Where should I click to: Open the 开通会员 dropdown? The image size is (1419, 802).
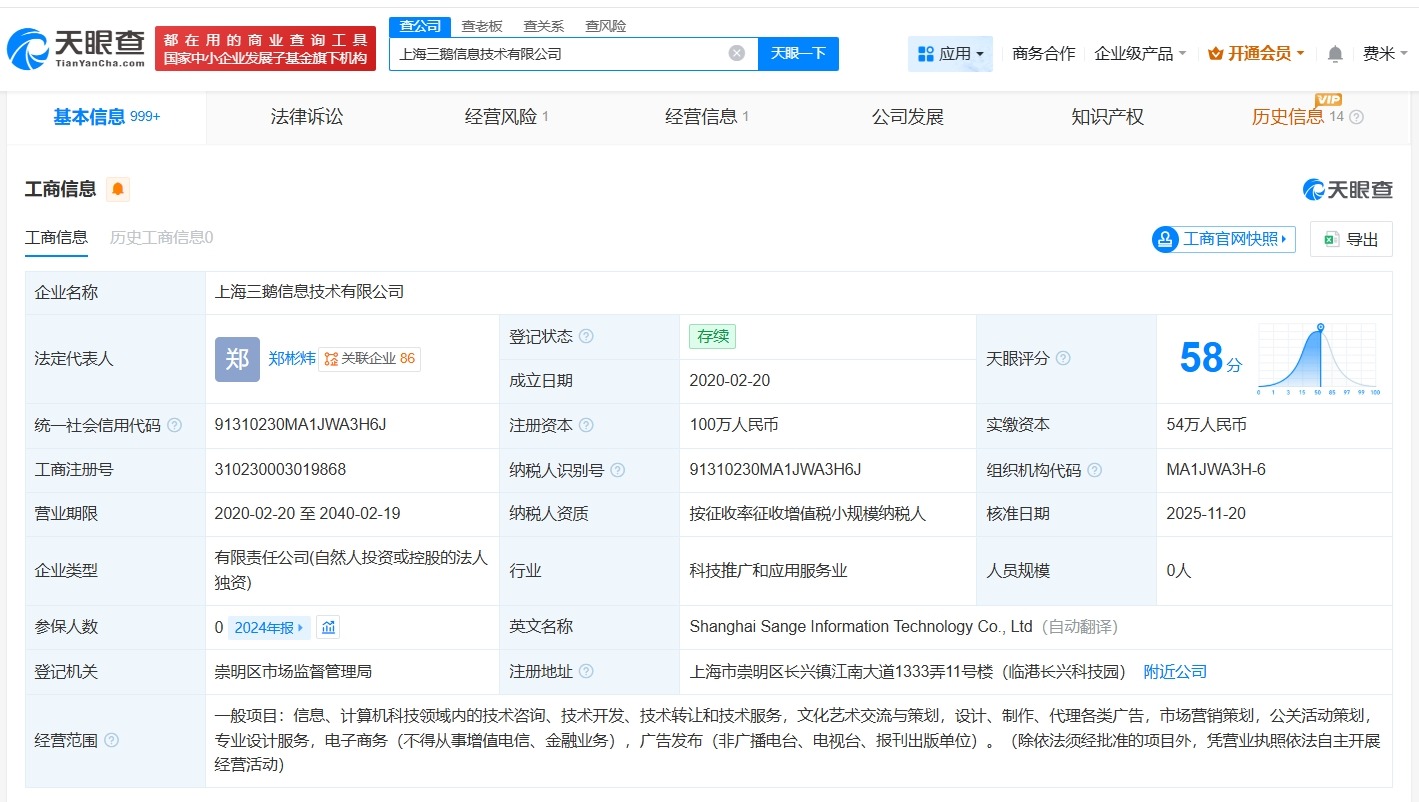click(x=1255, y=54)
